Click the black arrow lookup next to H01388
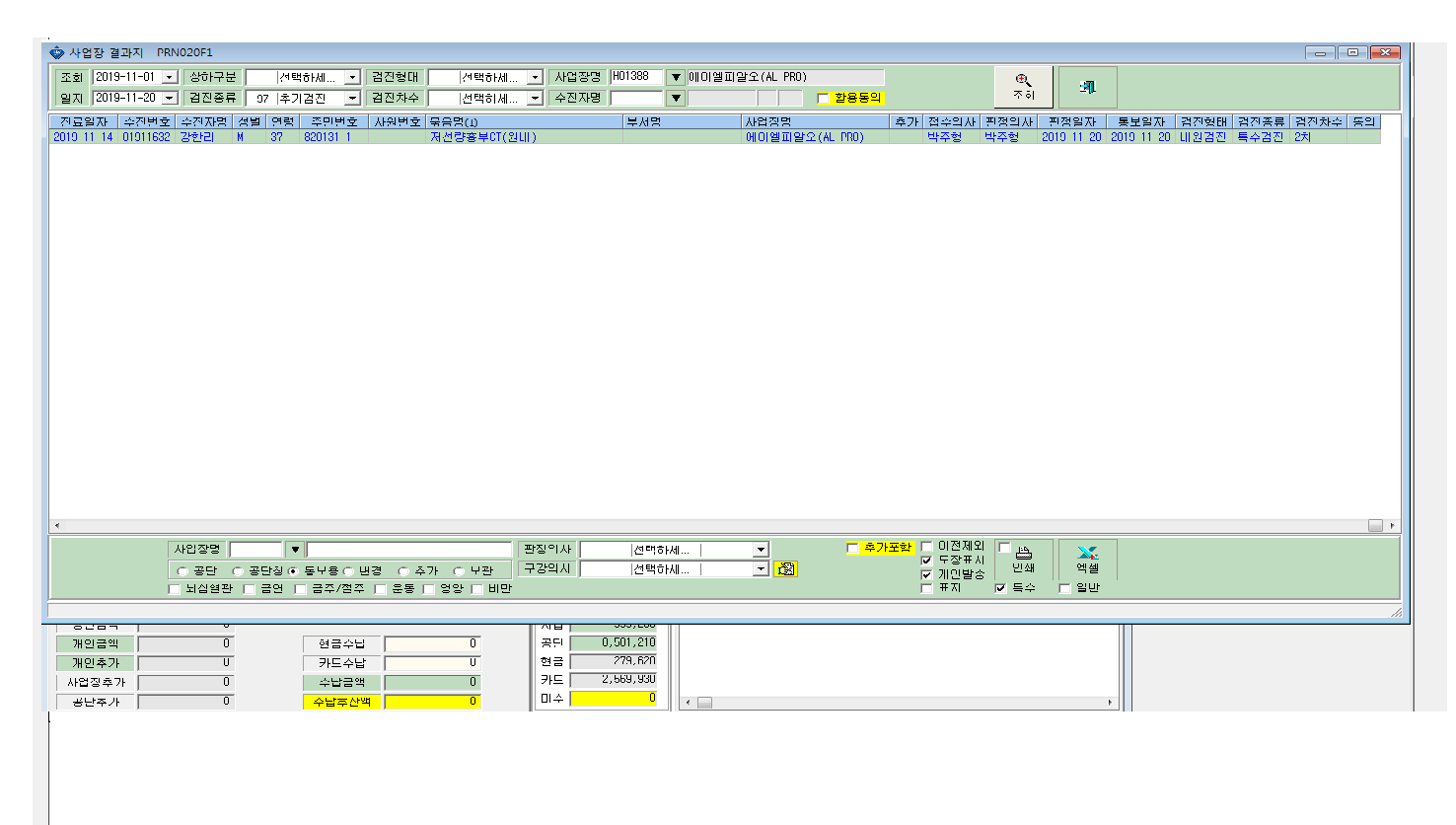This screenshot has height=825, width=1456. (x=676, y=77)
